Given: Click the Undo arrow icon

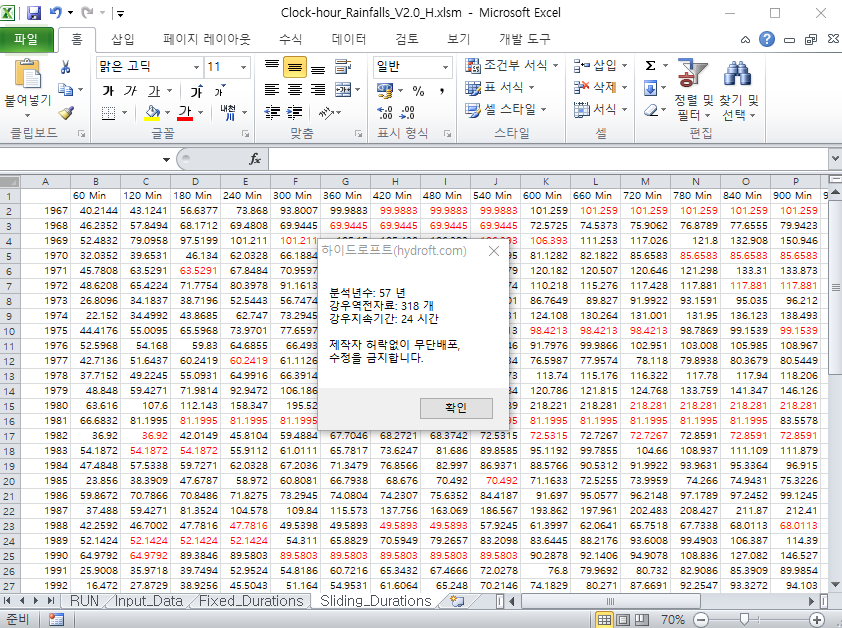Looking at the screenshot, I should (55, 12).
